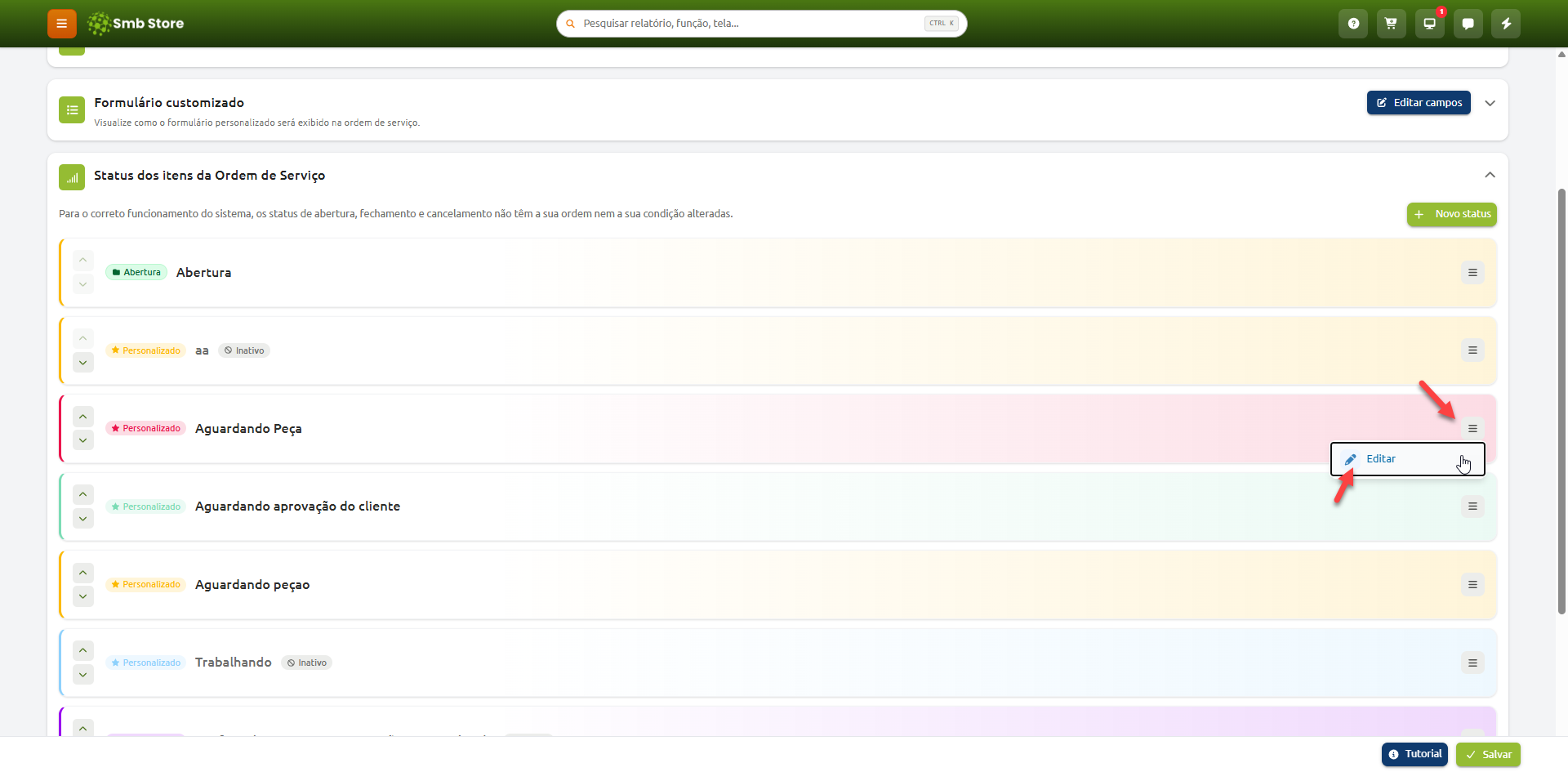Move Aguardando Peça status down

coord(83,440)
